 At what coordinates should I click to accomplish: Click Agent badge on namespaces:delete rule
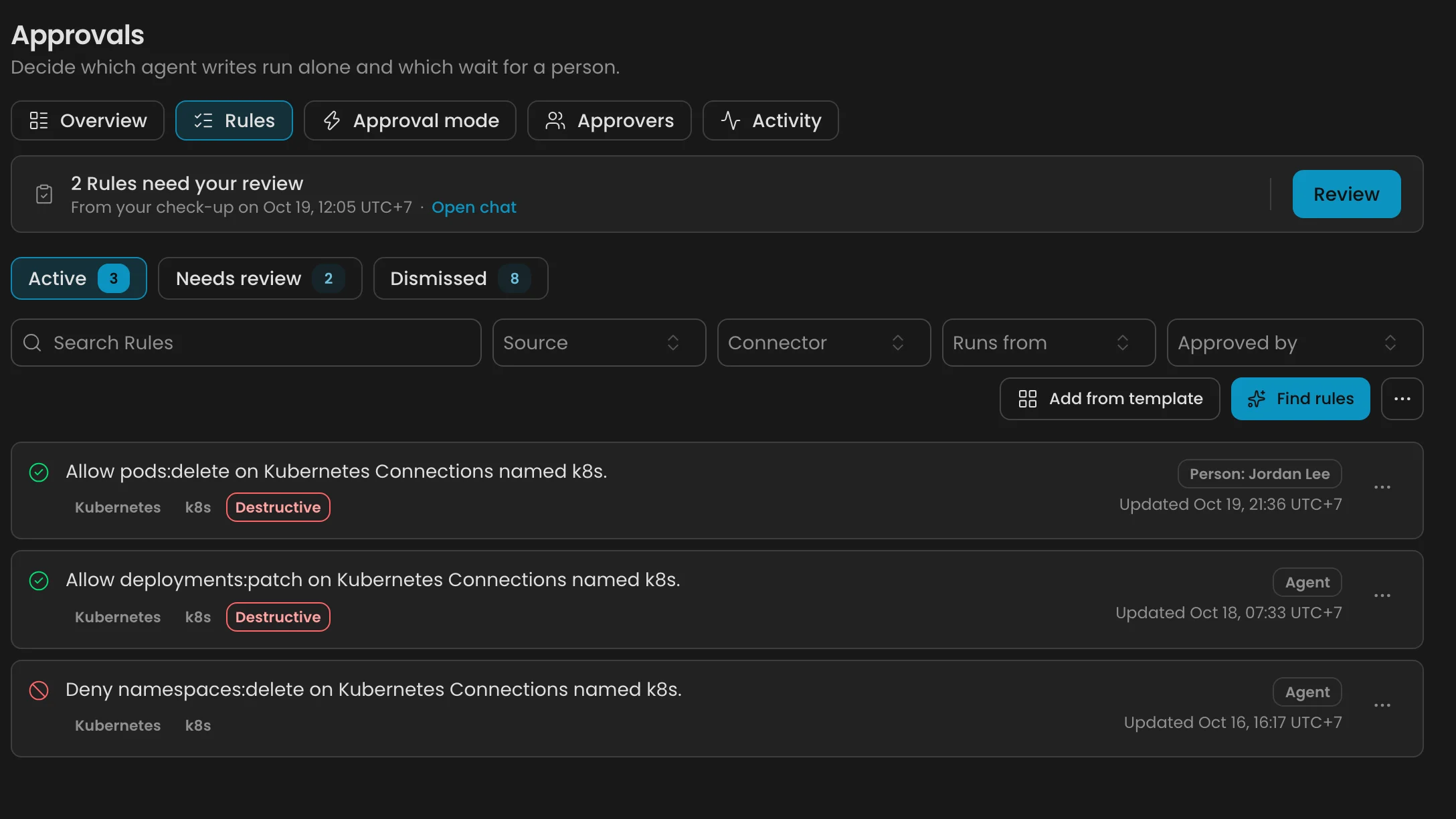click(x=1307, y=692)
